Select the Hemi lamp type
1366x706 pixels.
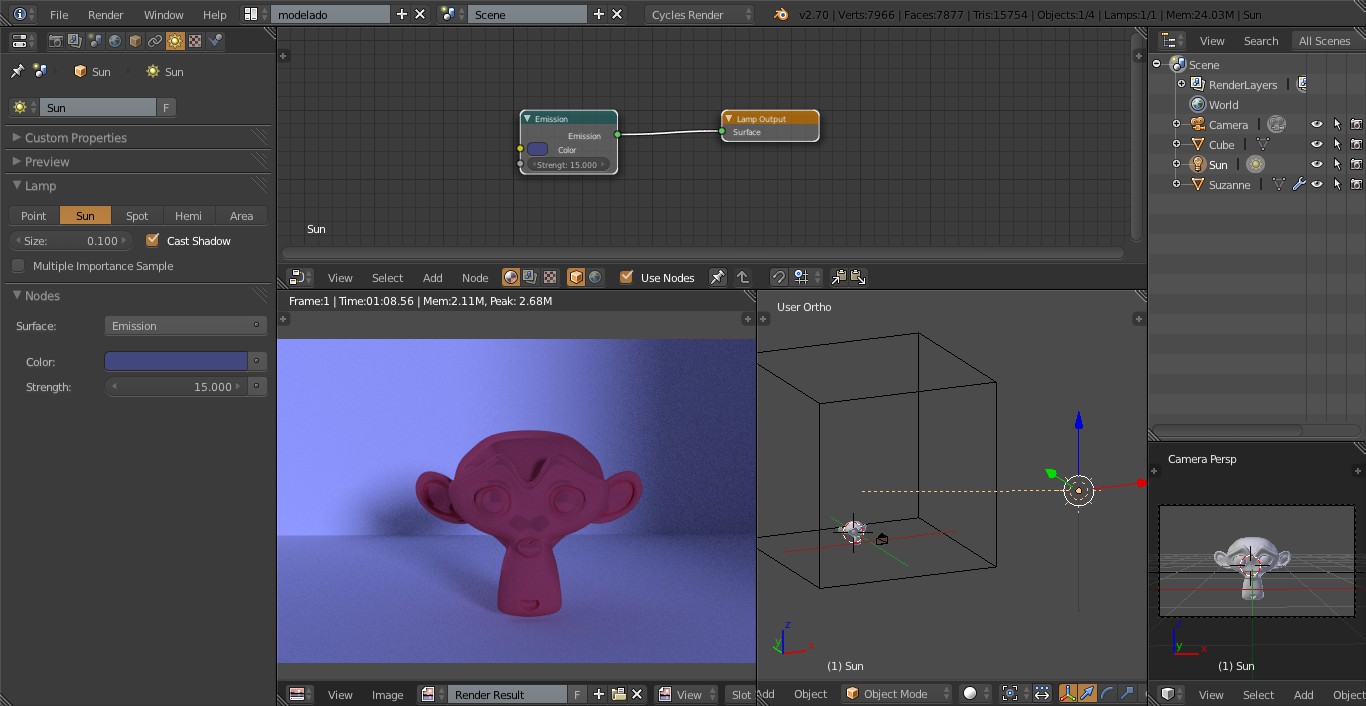(189, 215)
